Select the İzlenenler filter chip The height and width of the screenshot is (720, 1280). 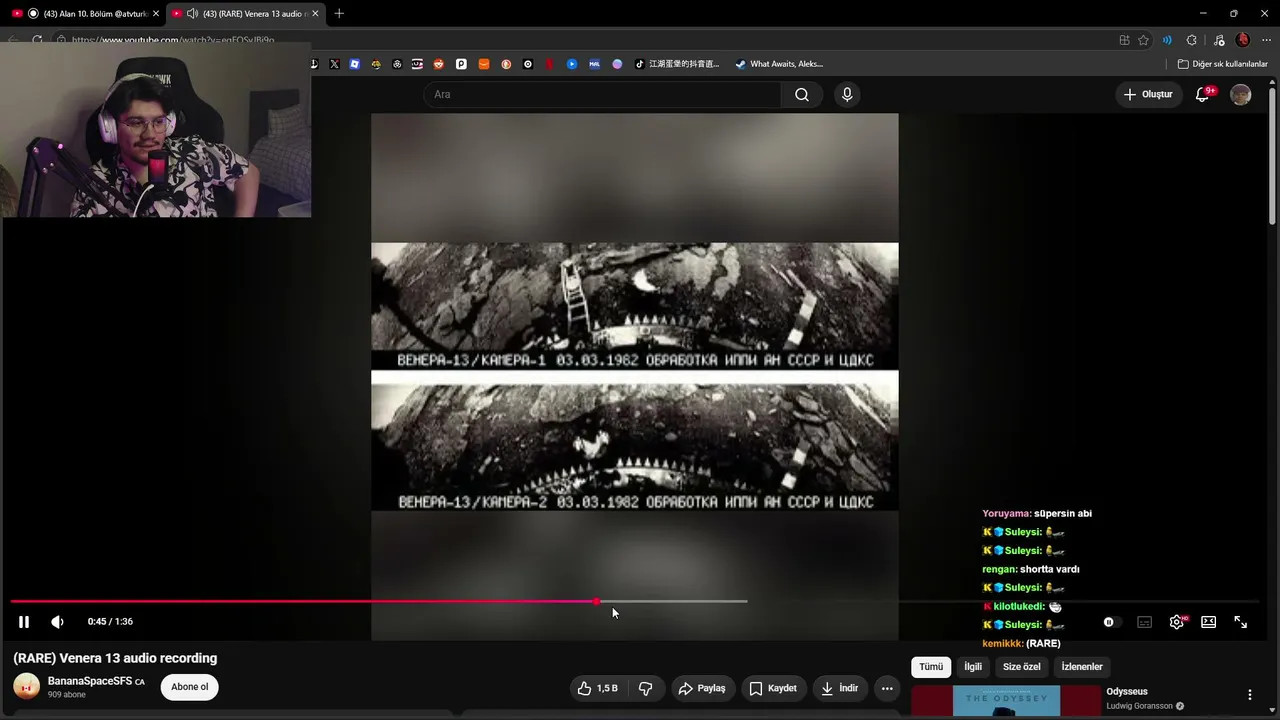tap(1082, 667)
